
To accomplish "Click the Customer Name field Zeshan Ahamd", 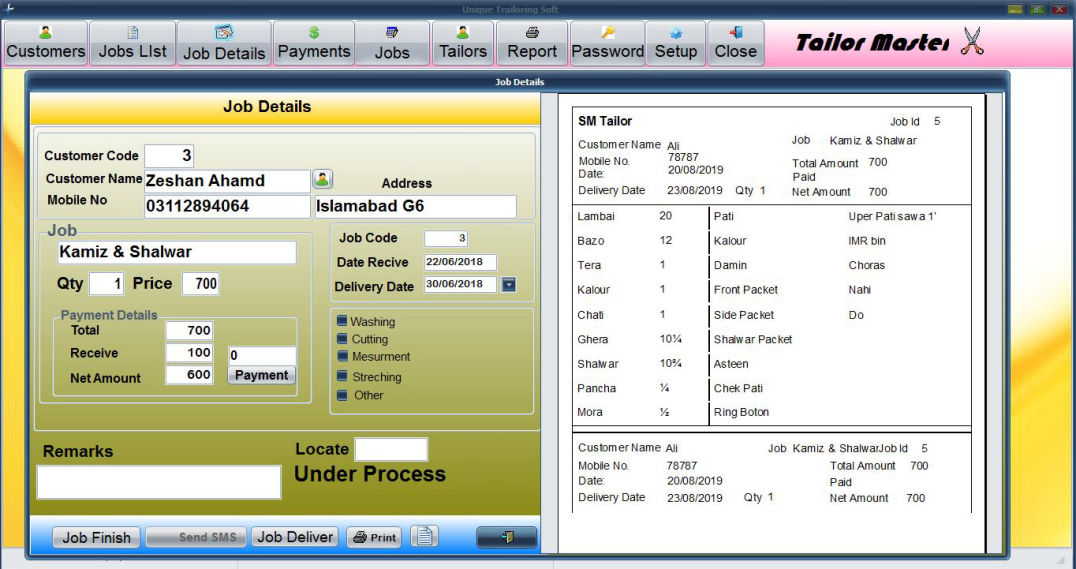I will (x=227, y=181).
